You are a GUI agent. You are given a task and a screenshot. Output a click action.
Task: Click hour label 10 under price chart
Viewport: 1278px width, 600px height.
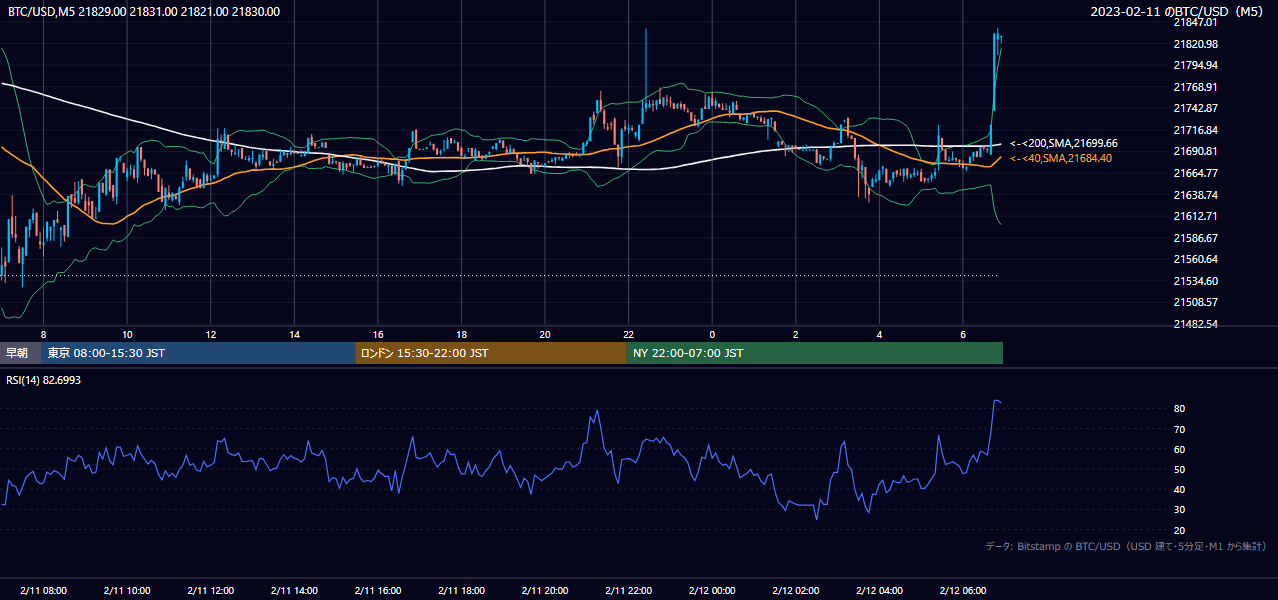click(x=127, y=333)
